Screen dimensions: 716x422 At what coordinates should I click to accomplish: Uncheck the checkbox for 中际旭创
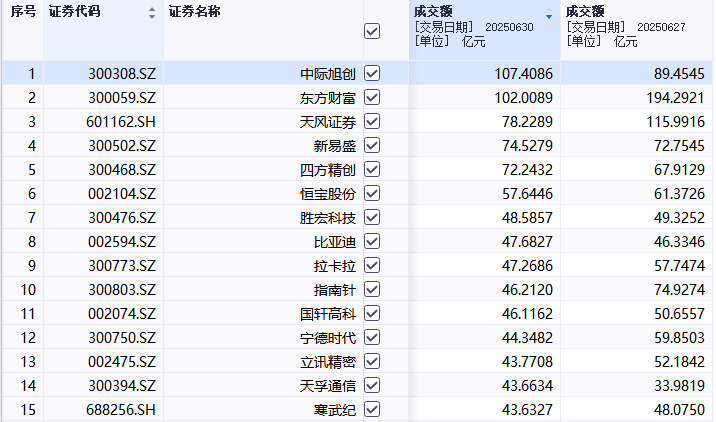(x=372, y=74)
